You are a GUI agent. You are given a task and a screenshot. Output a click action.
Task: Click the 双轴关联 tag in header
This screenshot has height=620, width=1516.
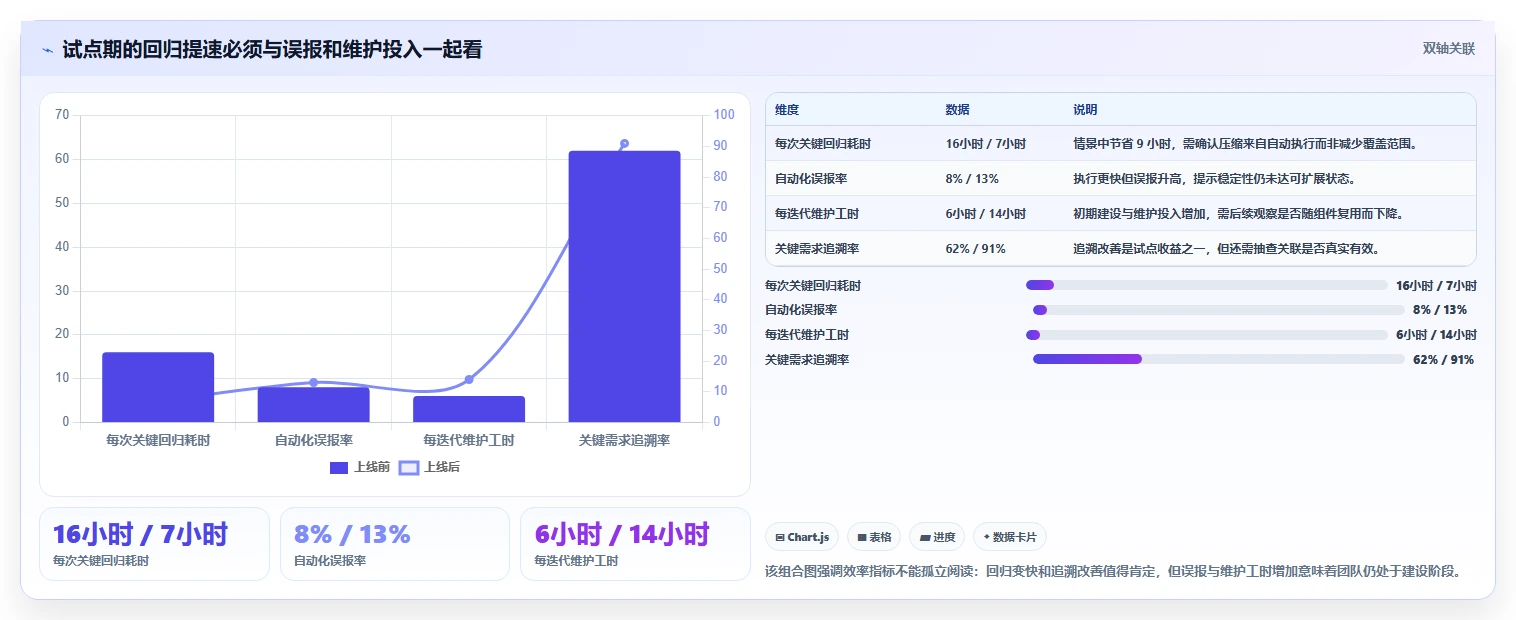pos(1449,49)
